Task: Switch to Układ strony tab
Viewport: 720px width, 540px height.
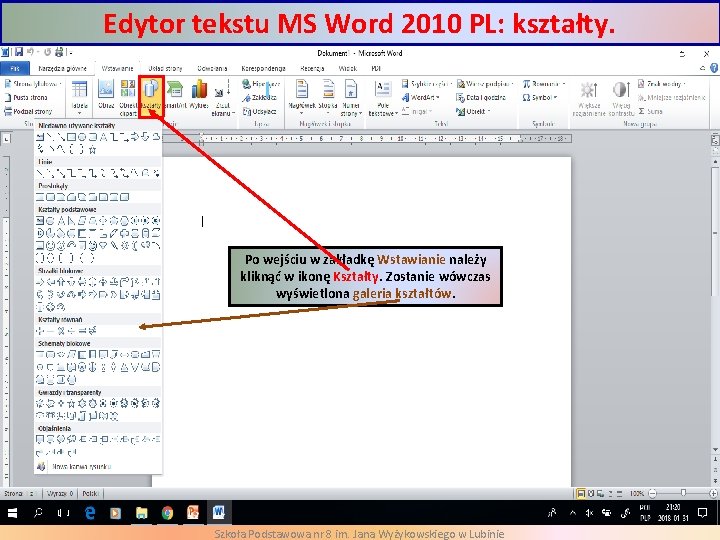Action: pyautogui.click(x=165, y=68)
